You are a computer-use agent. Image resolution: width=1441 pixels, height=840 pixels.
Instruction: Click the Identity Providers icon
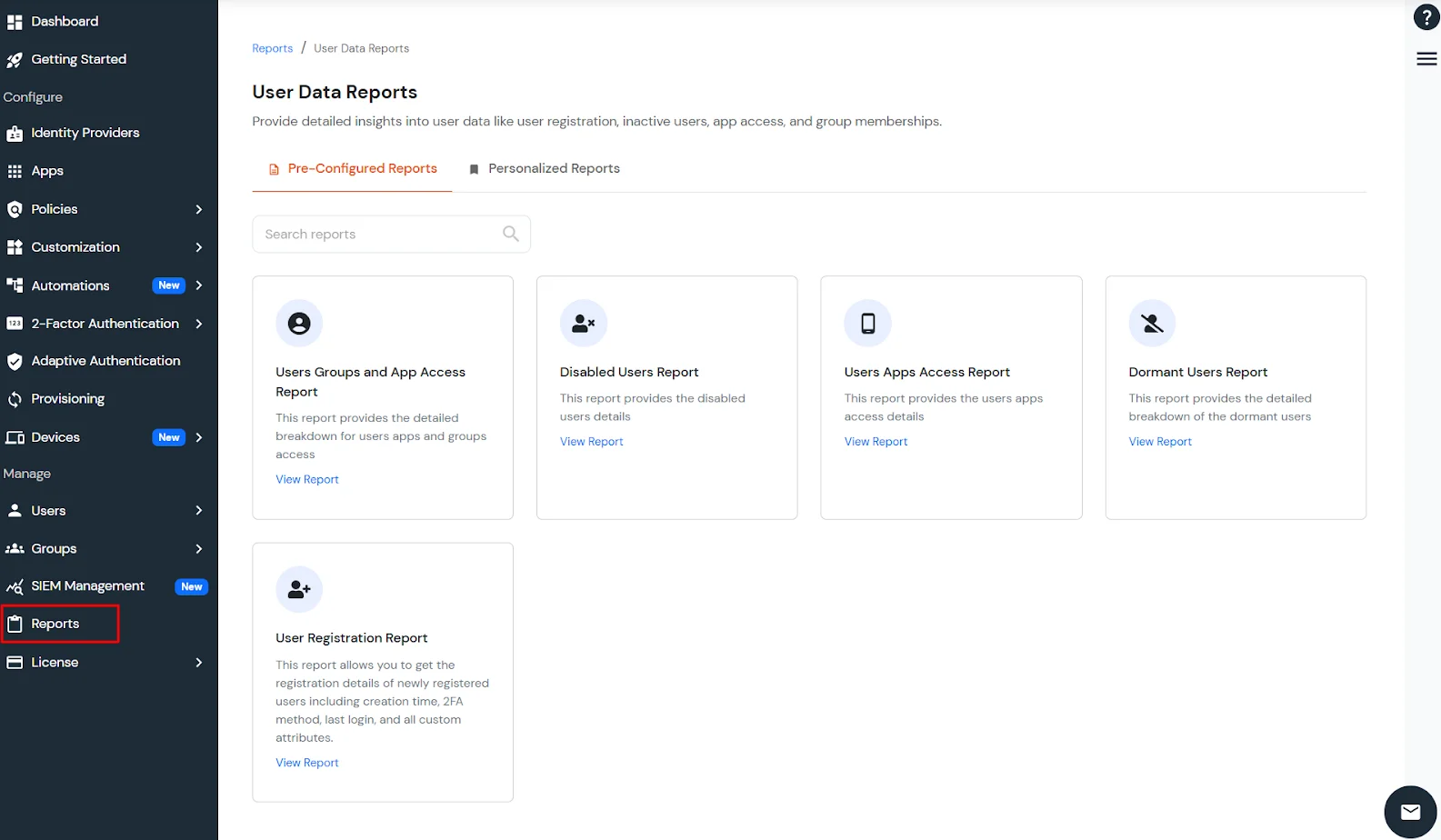(15, 134)
